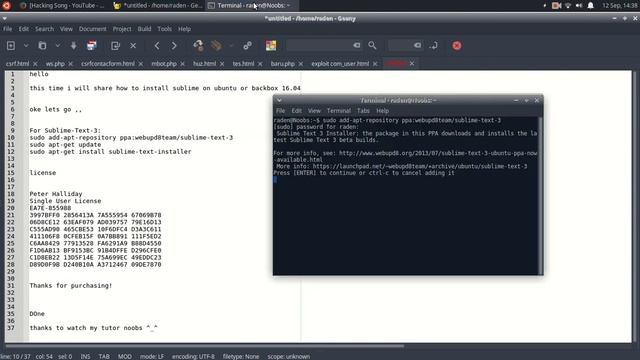Open Geany Build menu

(x=144, y=29)
